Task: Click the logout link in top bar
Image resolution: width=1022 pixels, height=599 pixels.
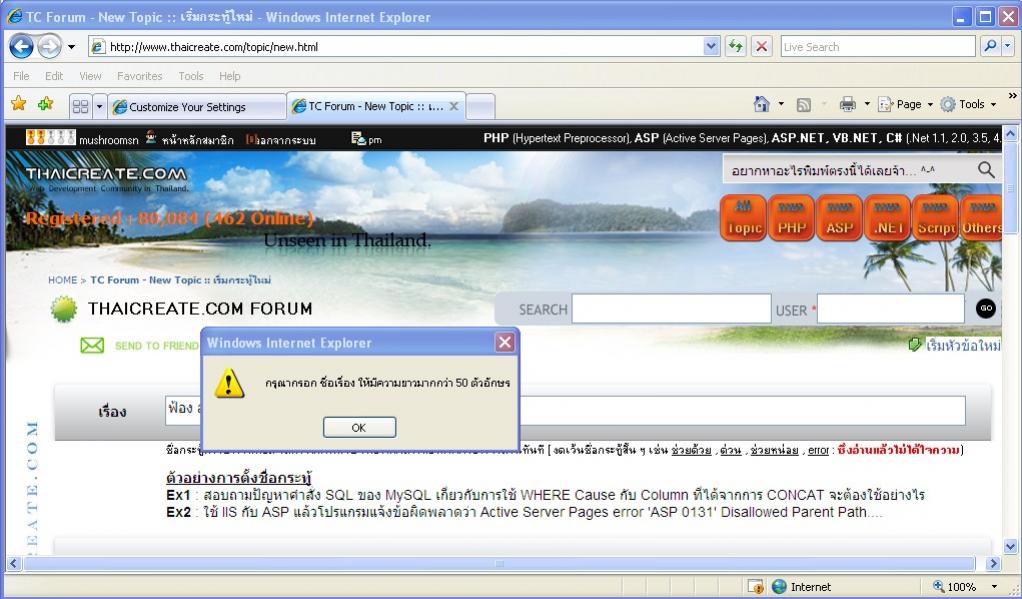Action: (287, 139)
